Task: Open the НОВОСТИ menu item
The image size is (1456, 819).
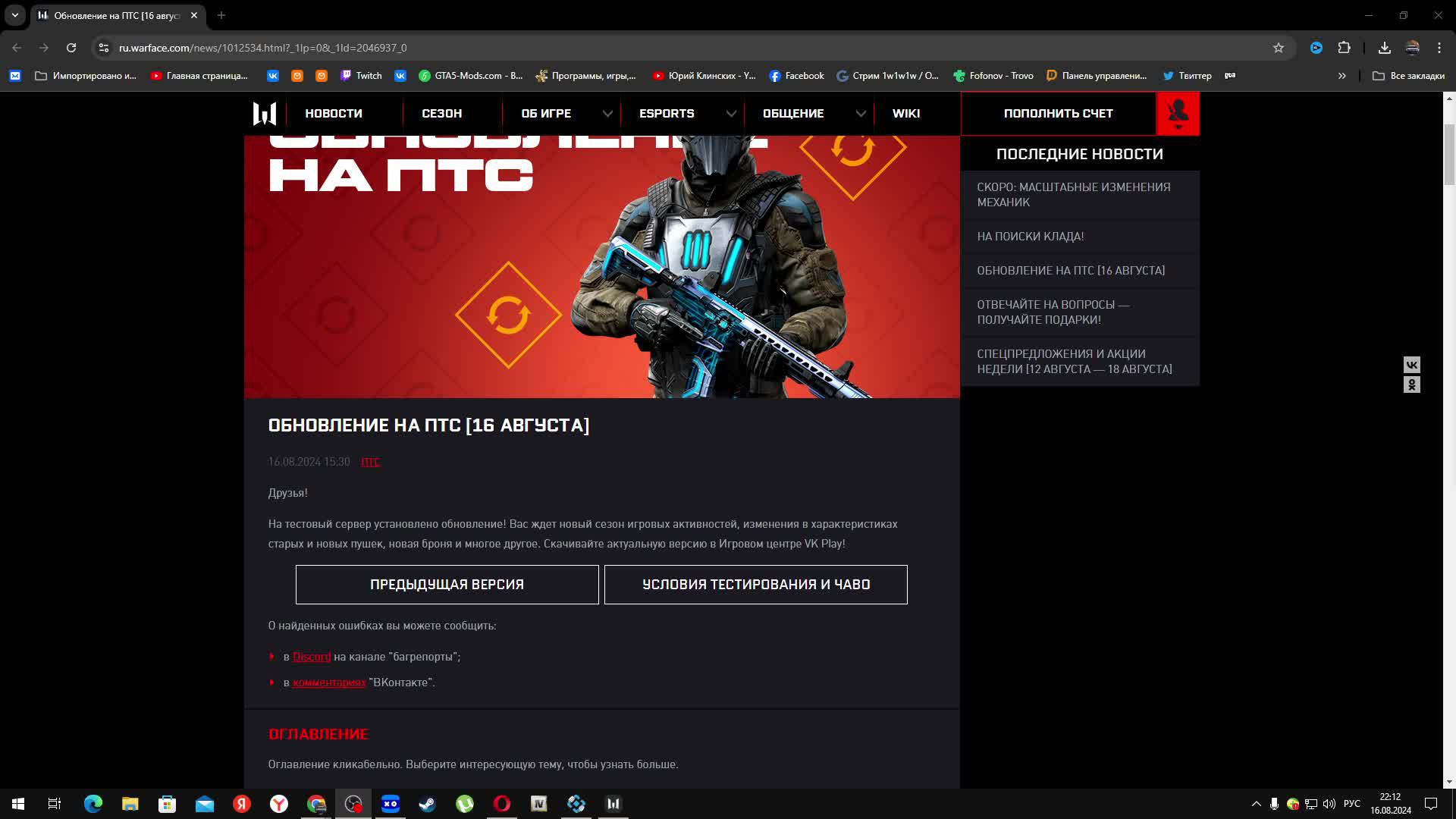Action: (x=334, y=114)
